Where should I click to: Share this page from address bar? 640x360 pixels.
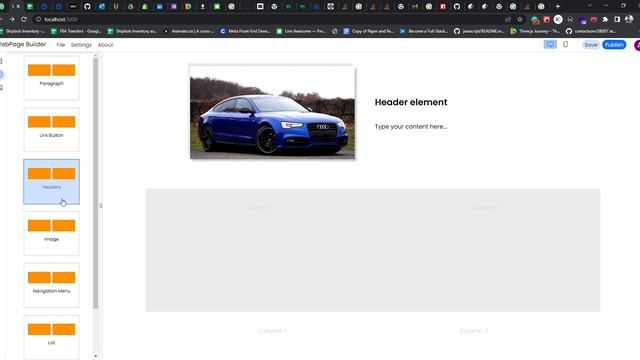pyautogui.click(x=508, y=19)
